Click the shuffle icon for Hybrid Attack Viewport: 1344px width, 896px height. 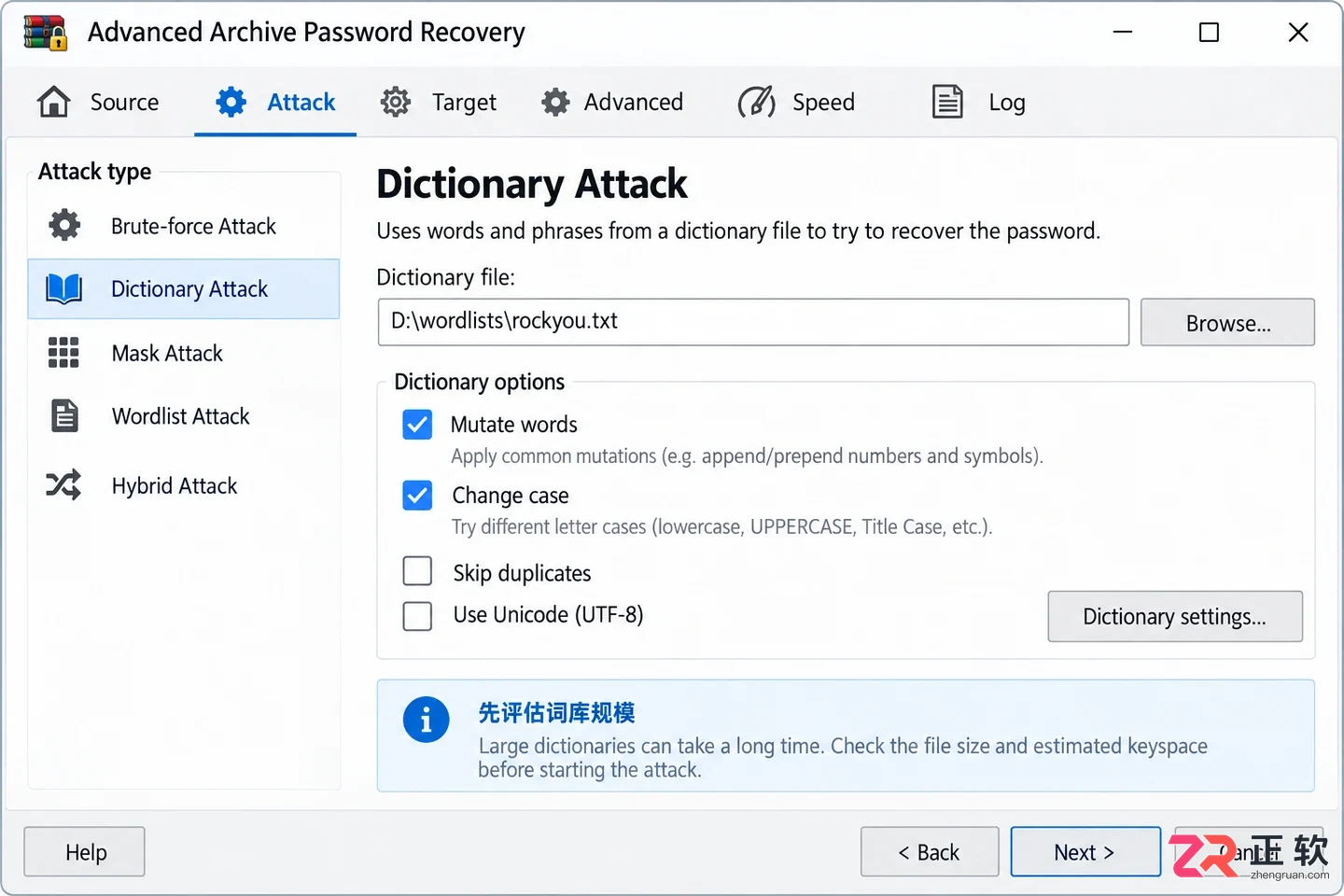pyautogui.click(x=63, y=485)
